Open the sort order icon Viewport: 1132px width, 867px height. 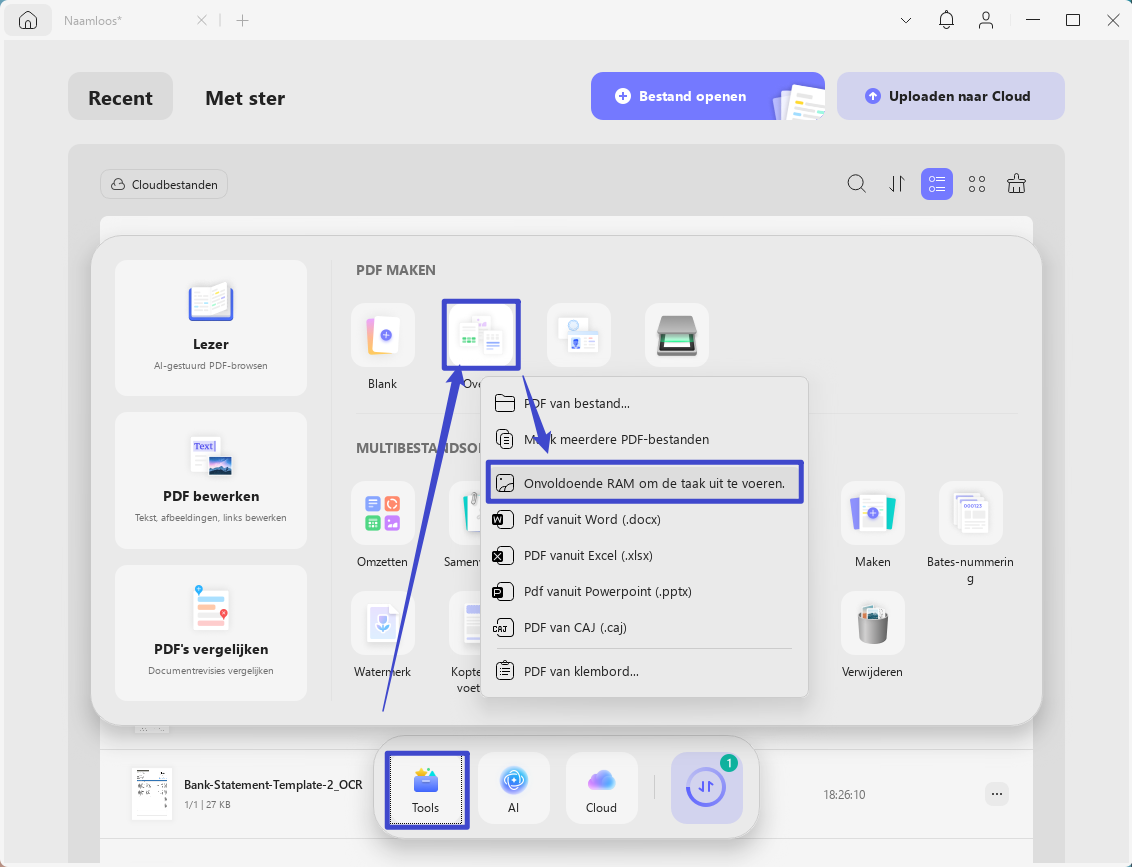(897, 184)
